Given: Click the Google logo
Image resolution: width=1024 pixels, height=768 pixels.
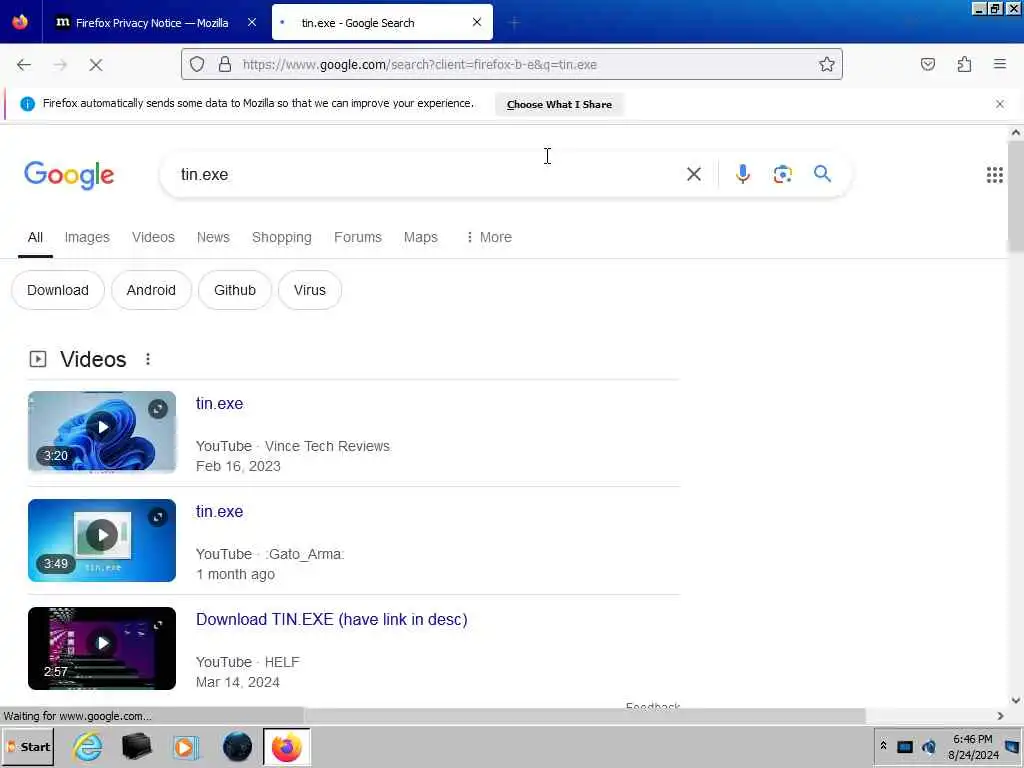Looking at the screenshot, I should point(69,175).
